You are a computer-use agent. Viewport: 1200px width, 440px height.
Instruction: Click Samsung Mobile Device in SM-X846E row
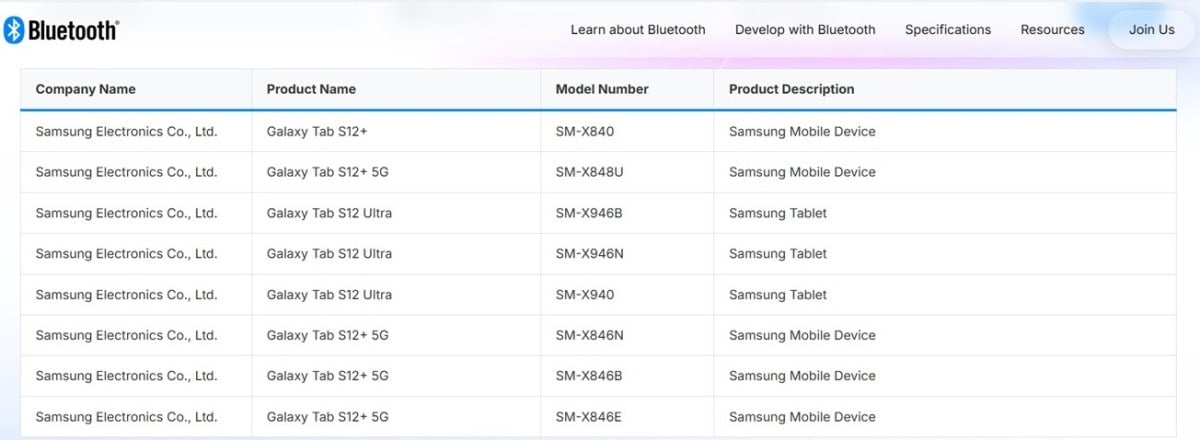pos(802,417)
